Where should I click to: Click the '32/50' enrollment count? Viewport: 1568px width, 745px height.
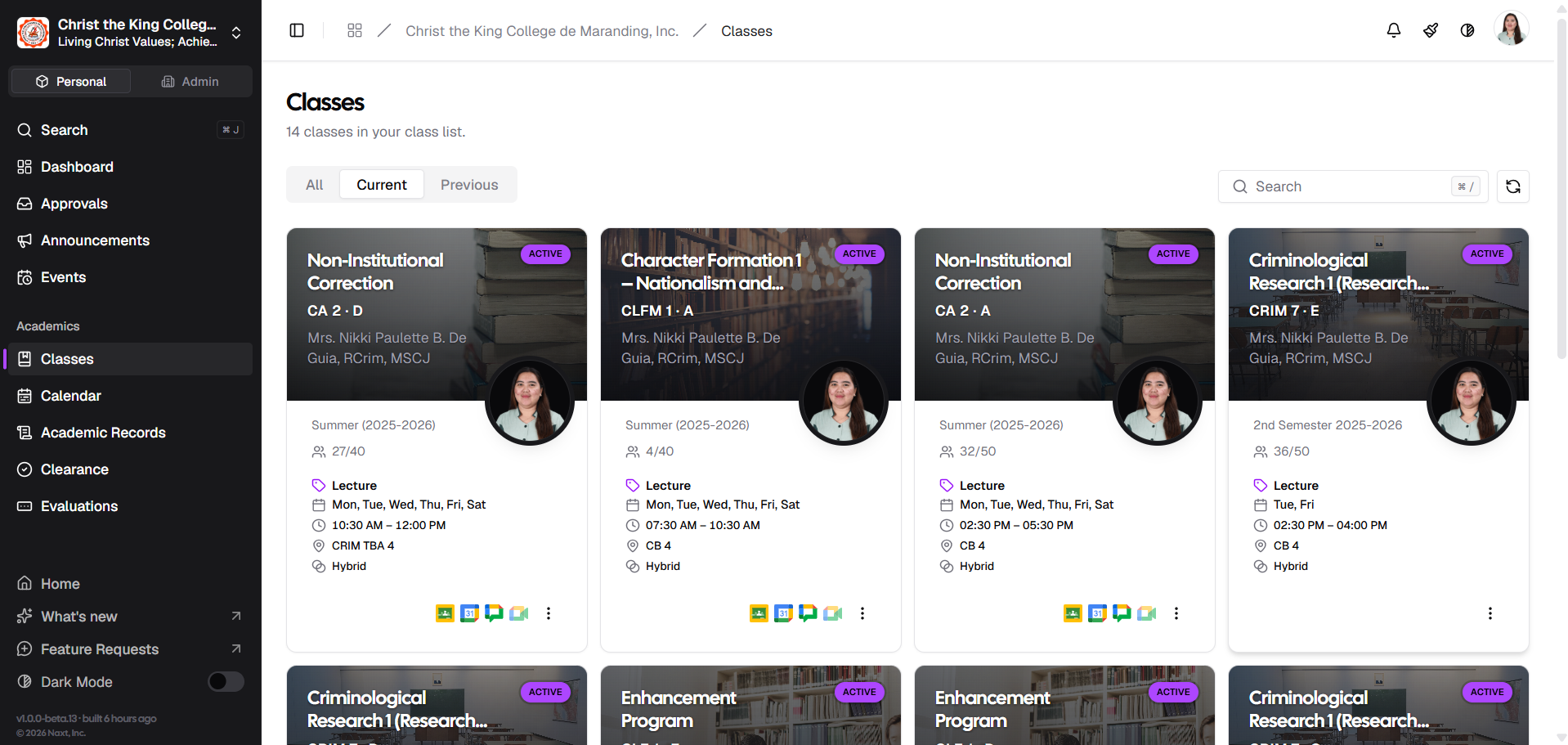point(978,451)
